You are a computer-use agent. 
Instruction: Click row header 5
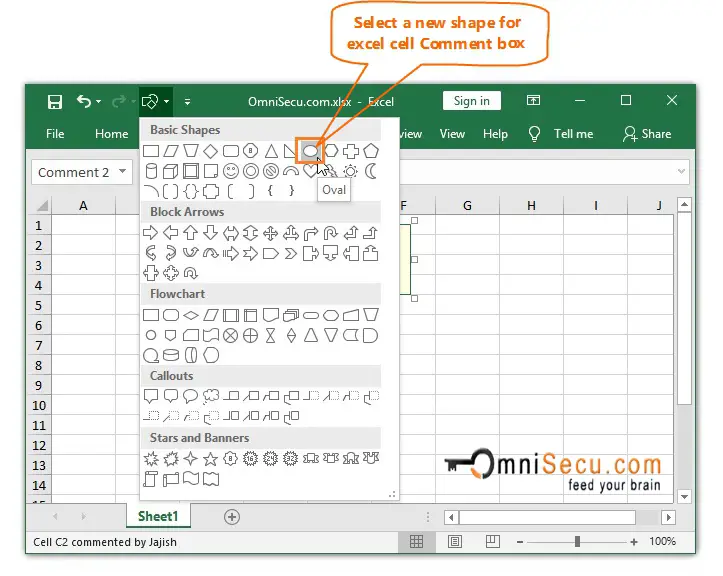(38, 305)
